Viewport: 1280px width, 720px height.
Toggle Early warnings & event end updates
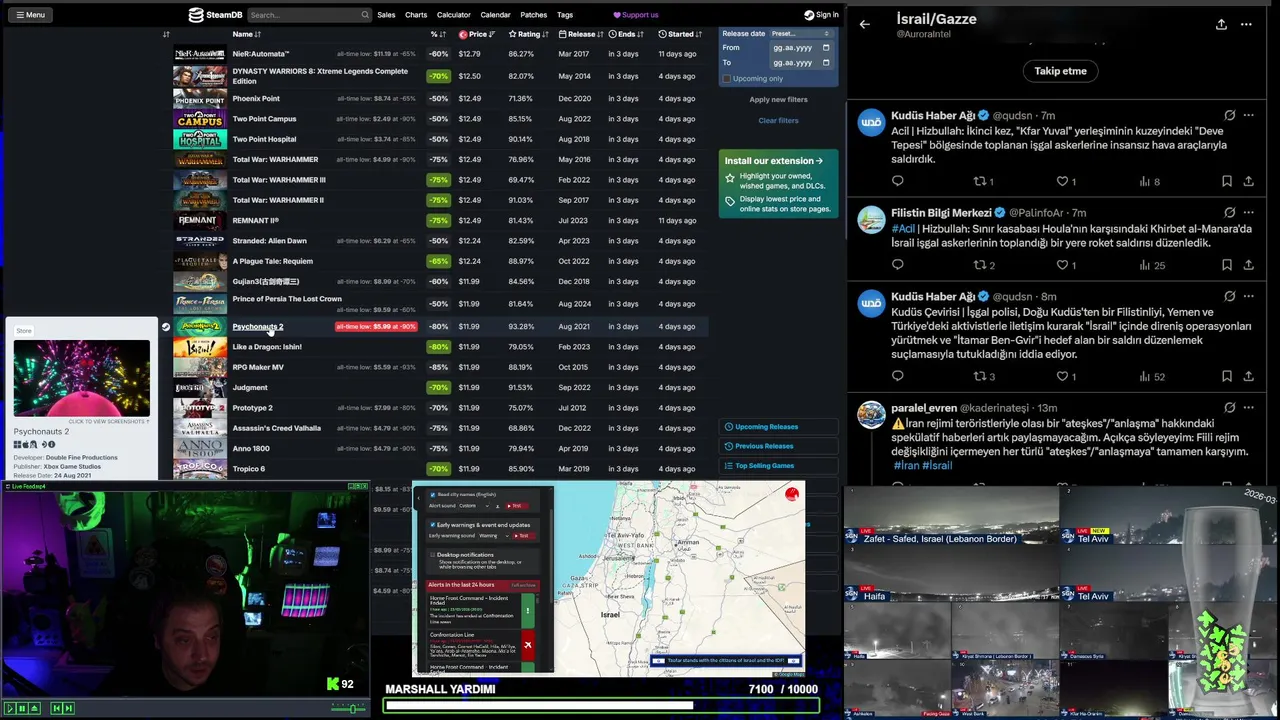[432, 524]
